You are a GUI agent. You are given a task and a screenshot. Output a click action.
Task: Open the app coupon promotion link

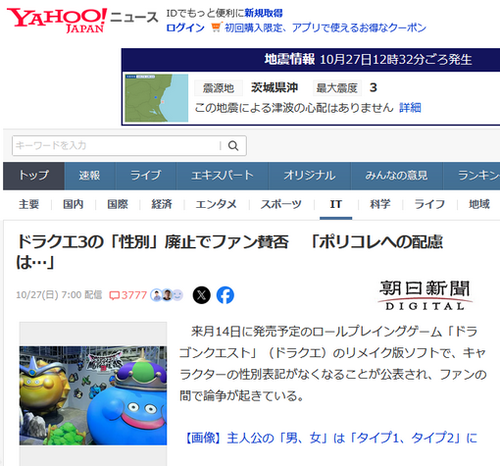(x=326, y=27)
